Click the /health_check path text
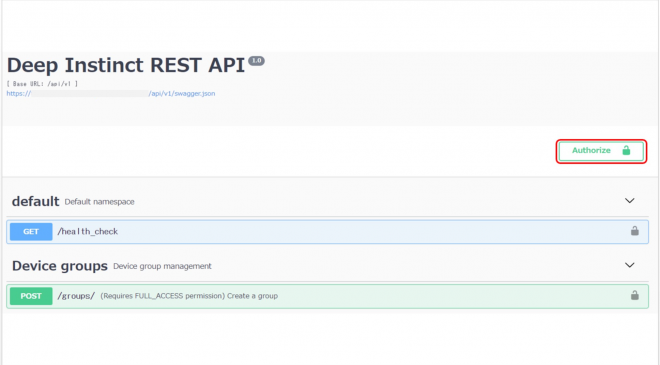This screenshot has height=365, width=660. click(x=88, y=231)
